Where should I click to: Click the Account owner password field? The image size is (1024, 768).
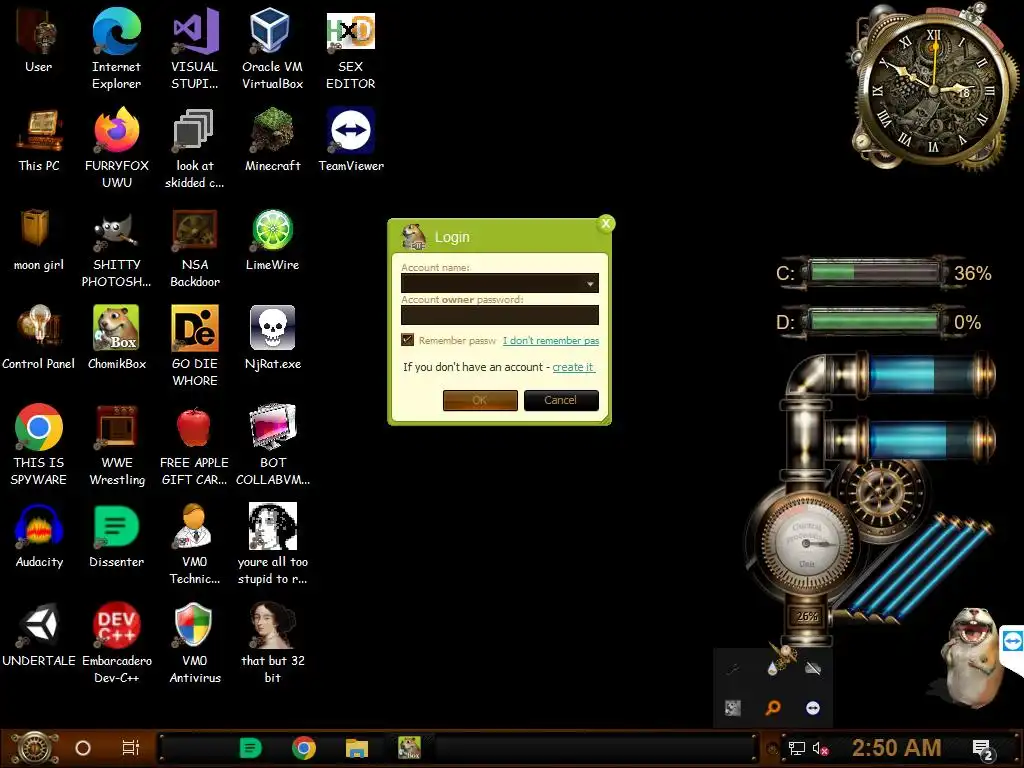(500, 315)
